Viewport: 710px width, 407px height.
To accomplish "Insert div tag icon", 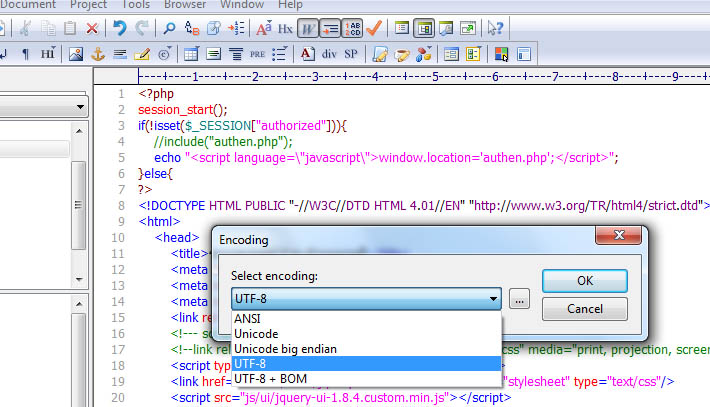I will click(329, 54).
